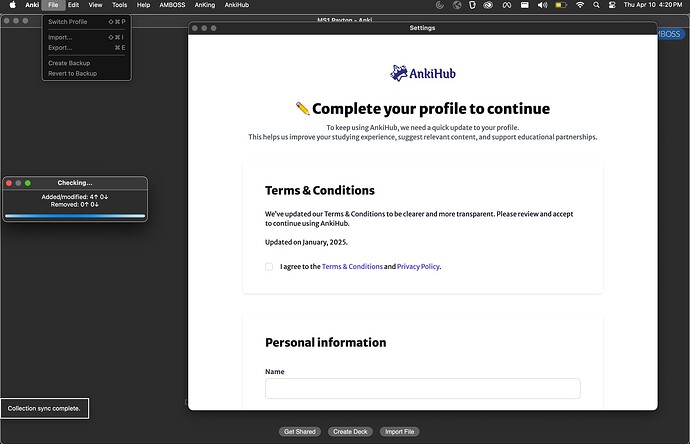Image resolution: width=690 pixels, height=444 pixels.
Task: Click the shield icon in menu bar
Action: (x=472, y=5)
